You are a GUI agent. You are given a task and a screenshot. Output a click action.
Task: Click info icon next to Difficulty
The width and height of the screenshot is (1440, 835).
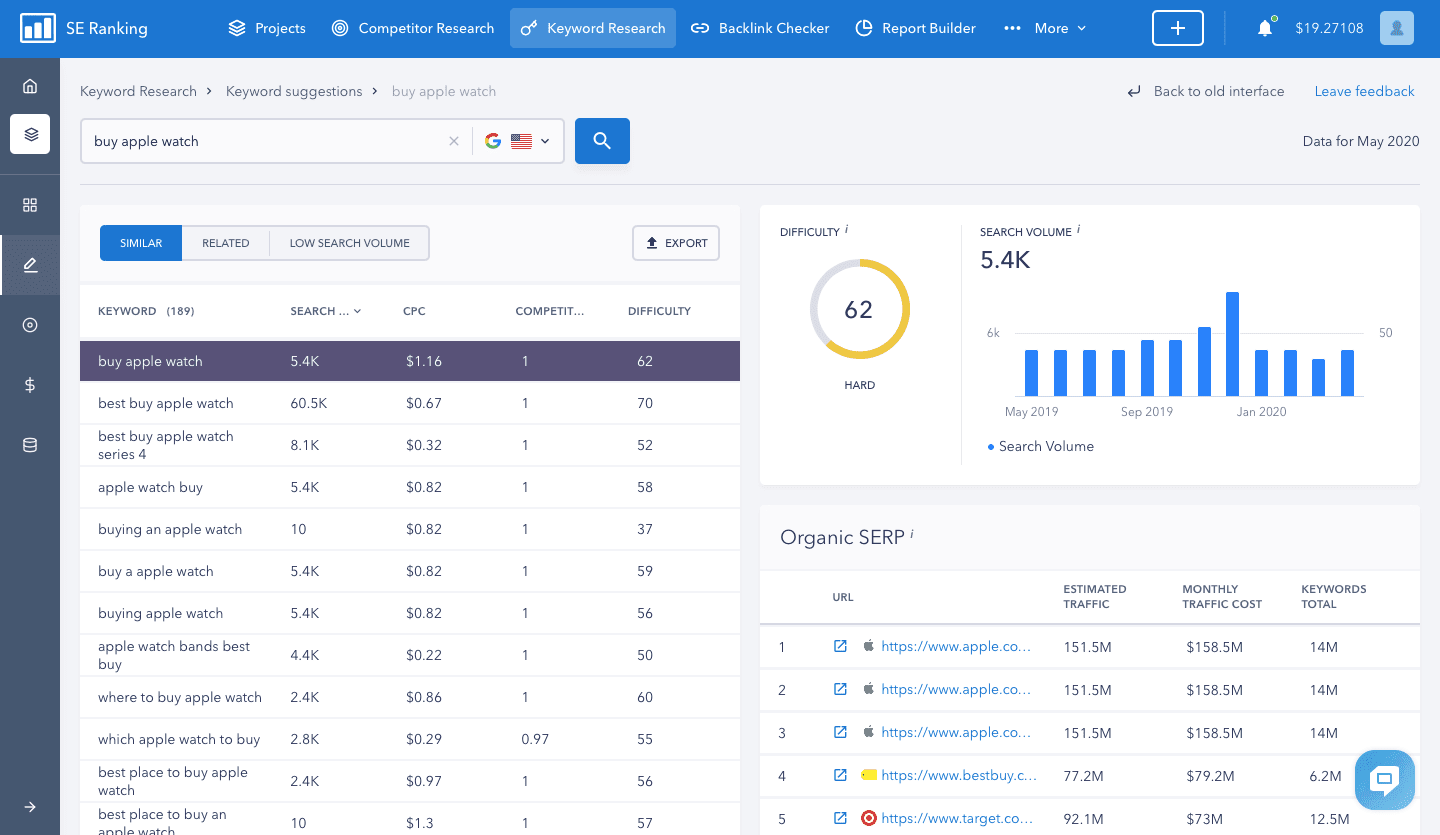point(847,229)
